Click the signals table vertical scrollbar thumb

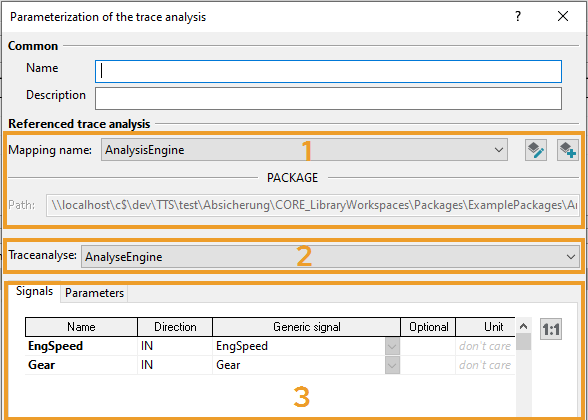[524, 342]
